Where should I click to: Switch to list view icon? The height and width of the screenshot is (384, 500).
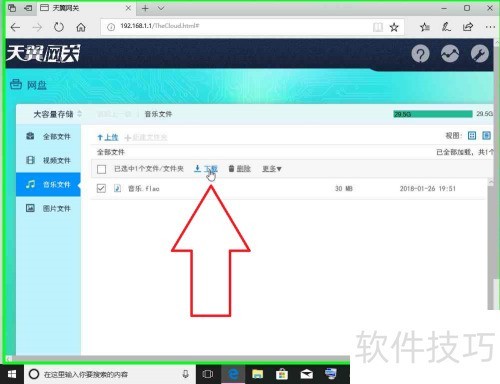[x=486, y=135]
